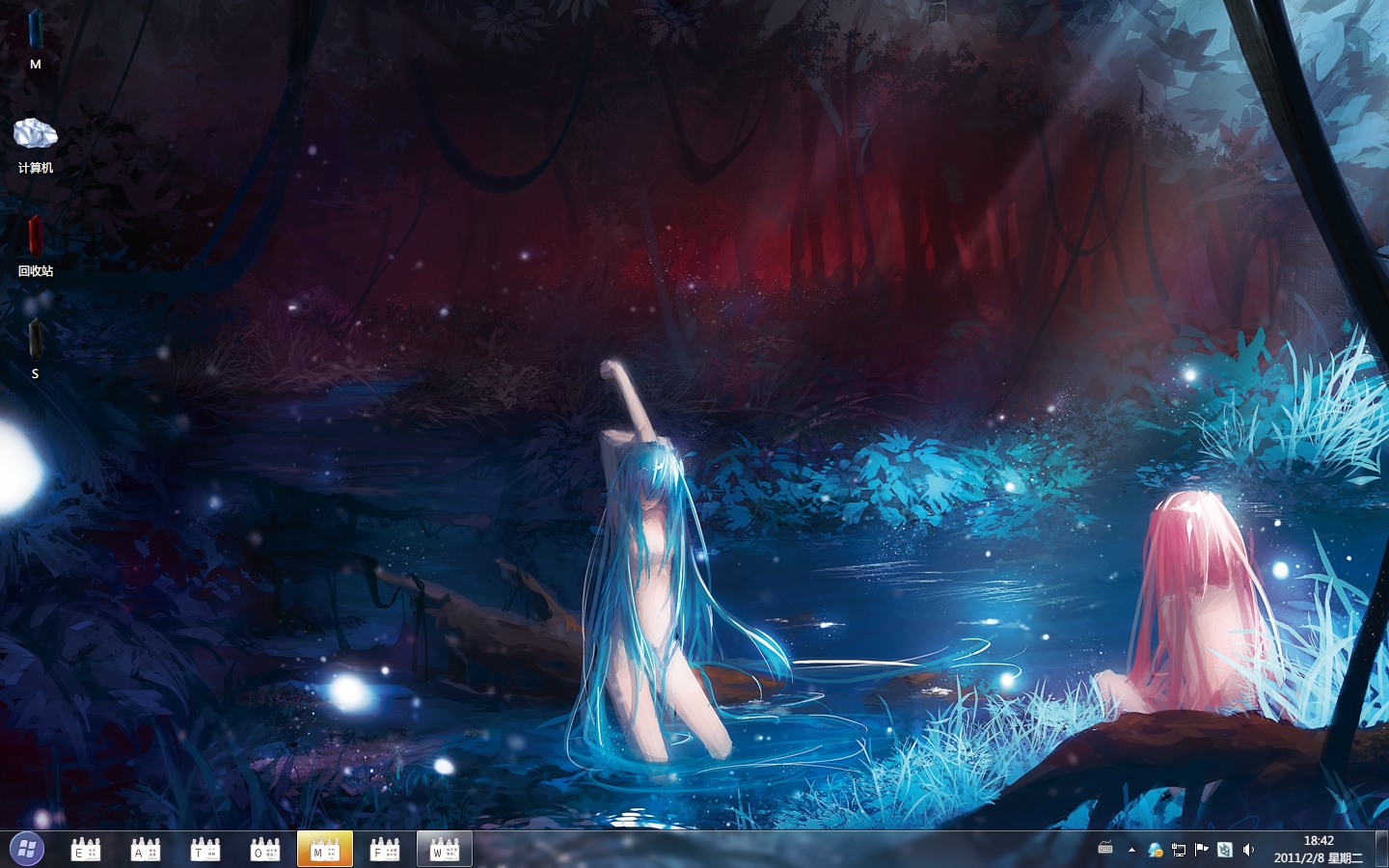Image resolution: width=1389 pixels, height=868 pixels.
Task: Open the volume speaker tray icon
Action: (x=1248, y=850)
